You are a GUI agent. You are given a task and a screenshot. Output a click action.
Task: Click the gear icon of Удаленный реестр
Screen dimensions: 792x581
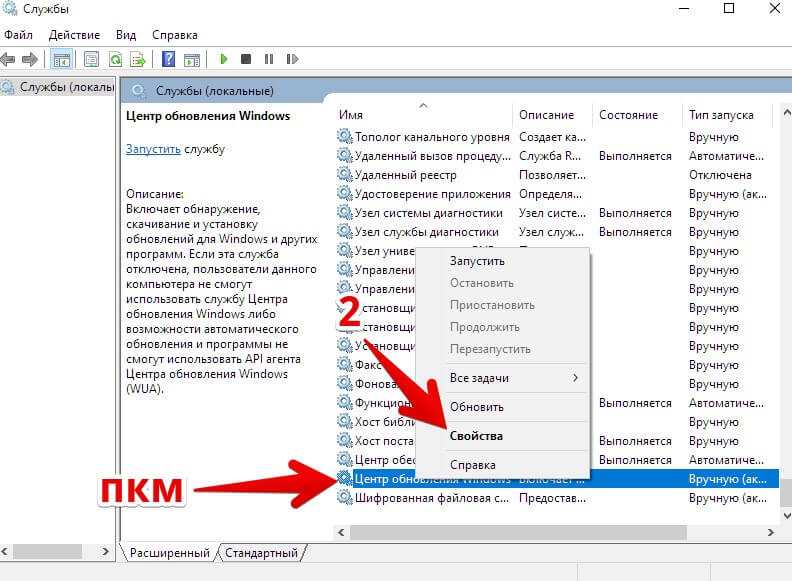tap(345, 175)
